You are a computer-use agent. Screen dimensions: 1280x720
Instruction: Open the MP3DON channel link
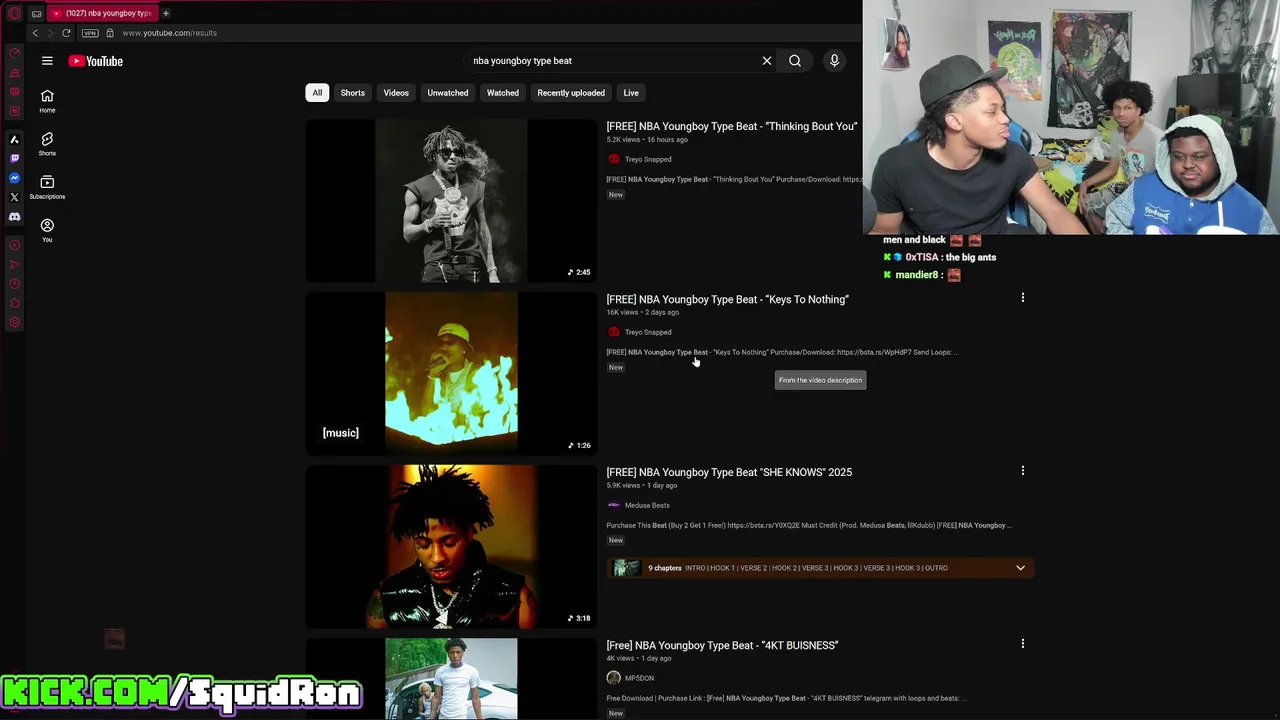[x=639, y=679]
